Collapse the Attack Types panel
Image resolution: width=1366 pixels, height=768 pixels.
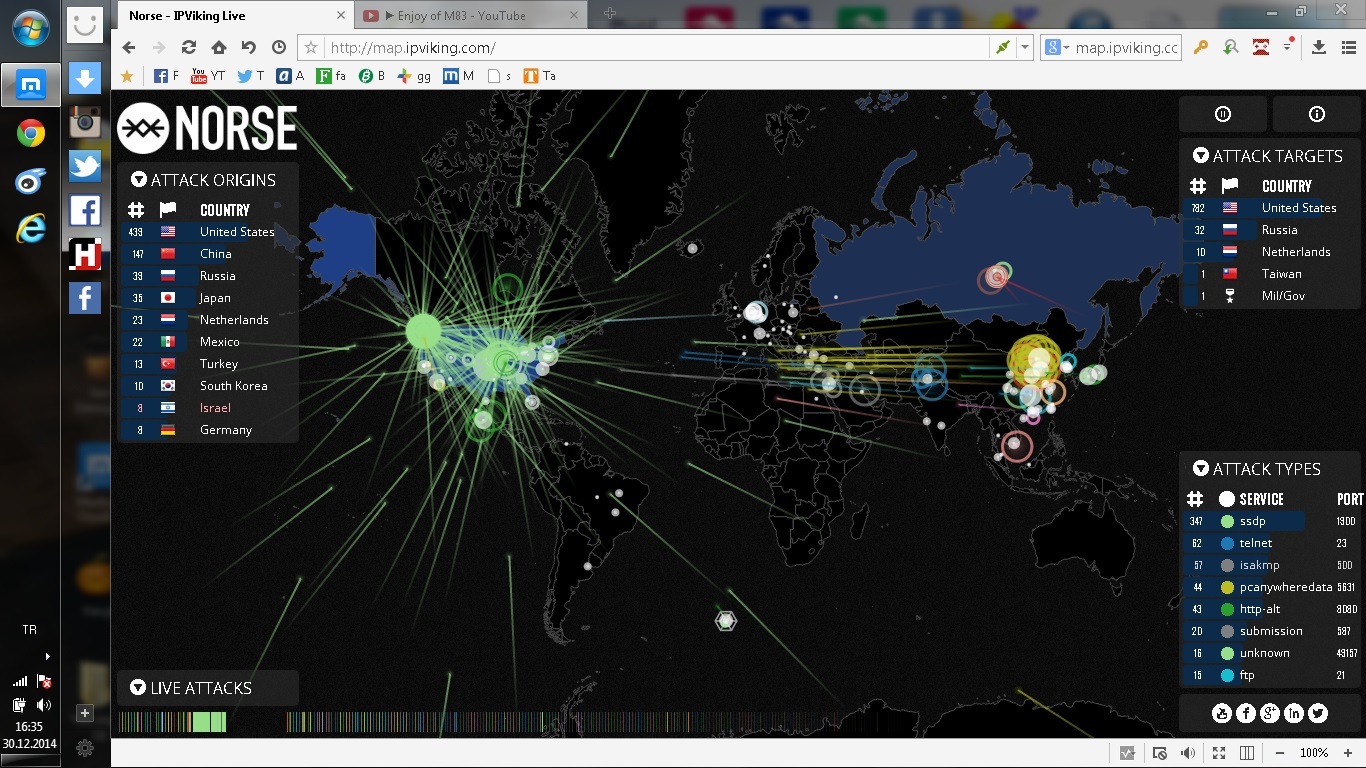[x=1200, y=469]
